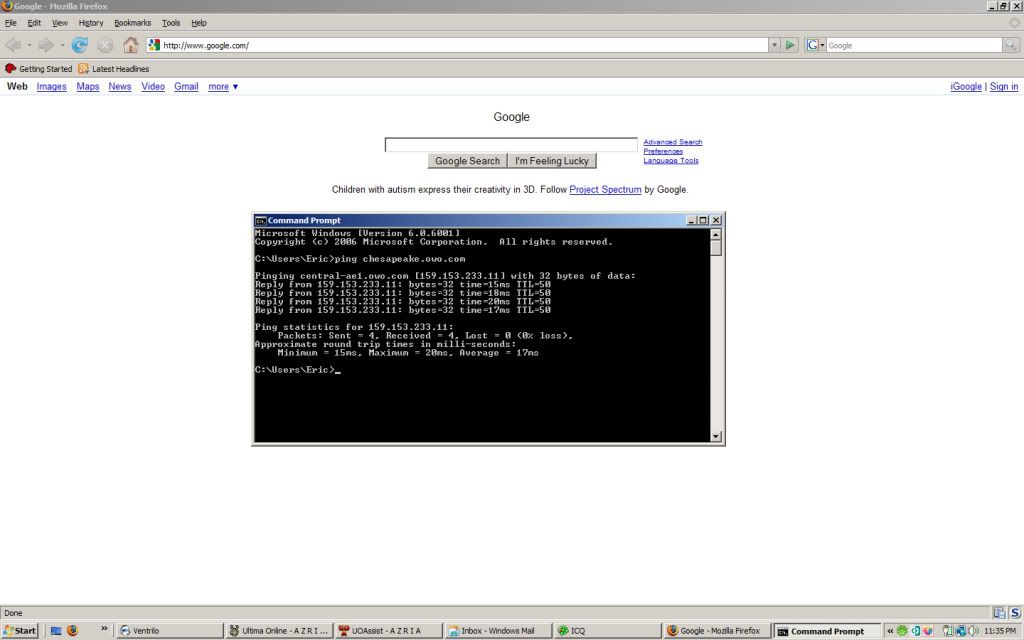The image size is (1024, 640).
Task: Expand hidden system tray icons chevron
Action: click(x=889, y=631)
